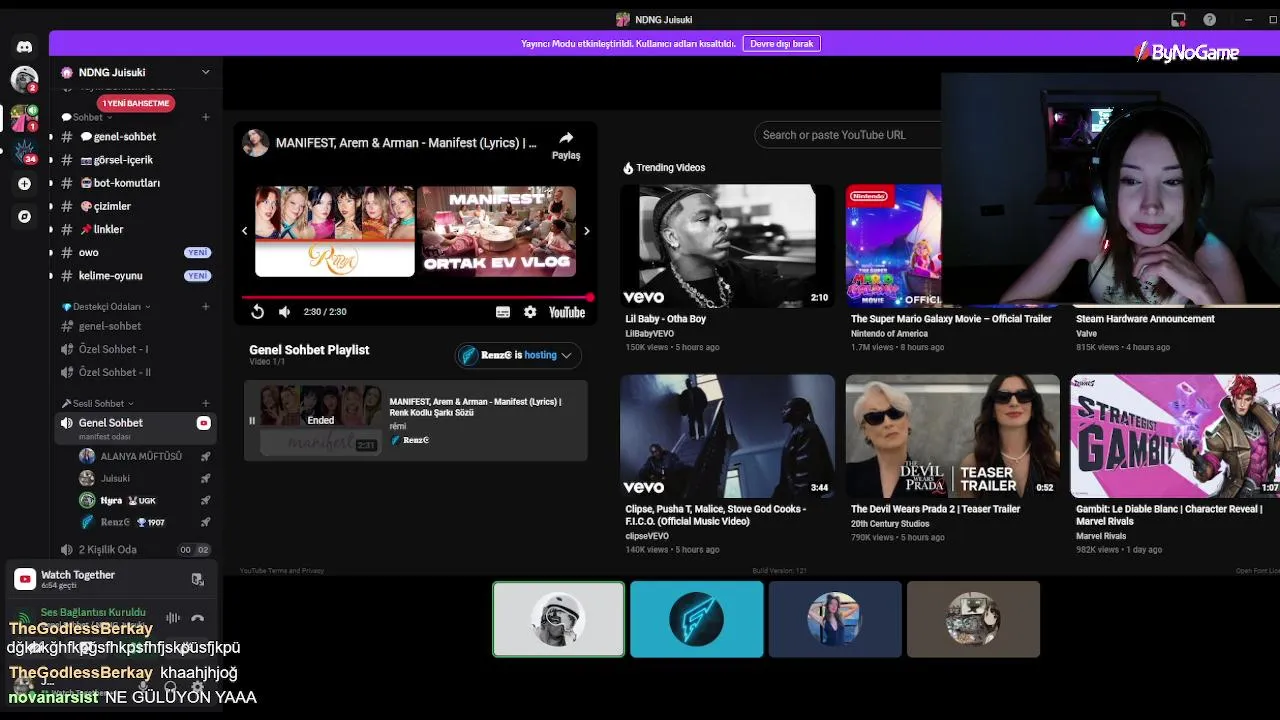Open the server avatar with 34 badge
Viewport: 1280px width, 720px height.
[x=24, y=151]
